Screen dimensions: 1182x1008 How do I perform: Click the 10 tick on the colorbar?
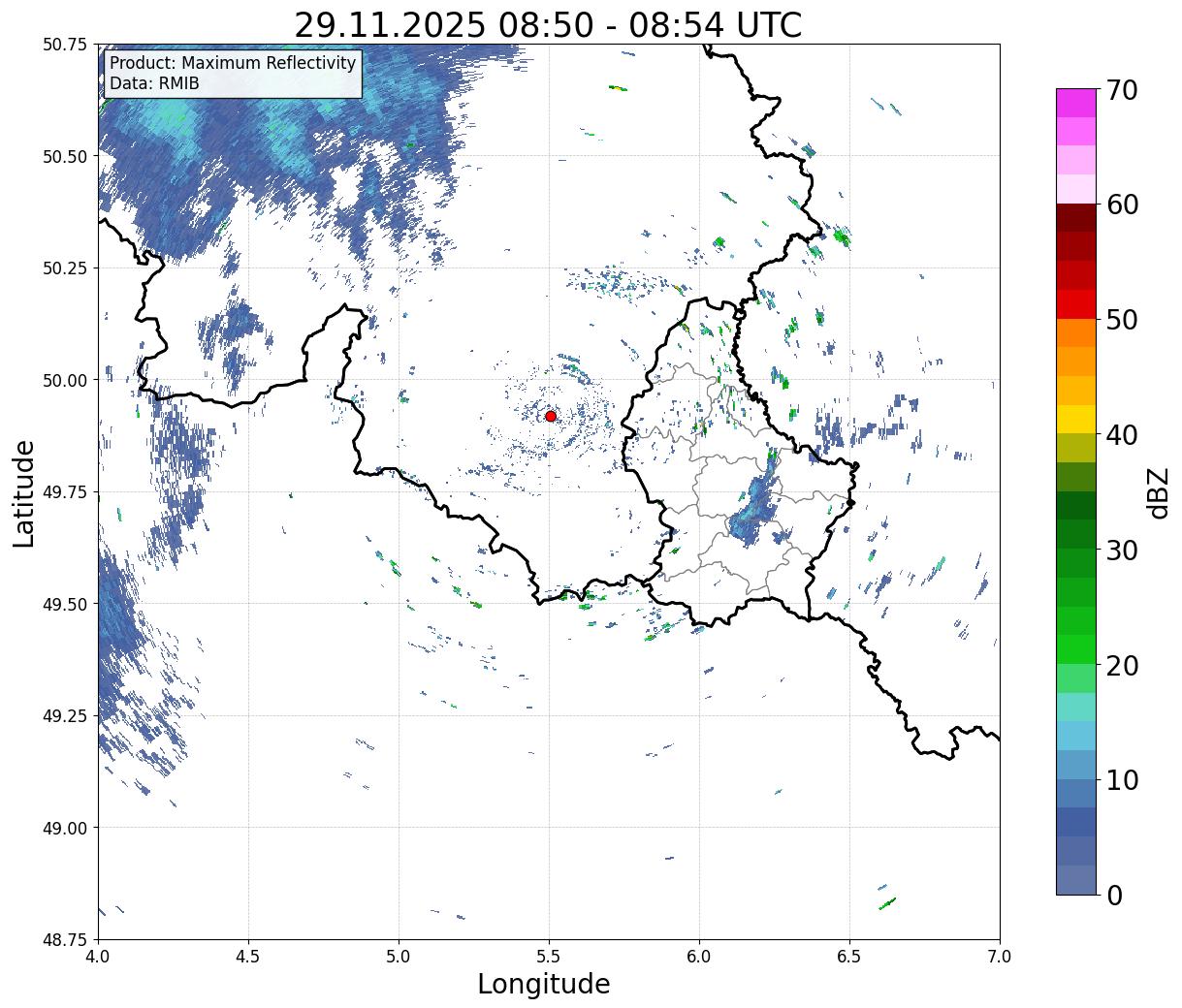[1121, 779]
